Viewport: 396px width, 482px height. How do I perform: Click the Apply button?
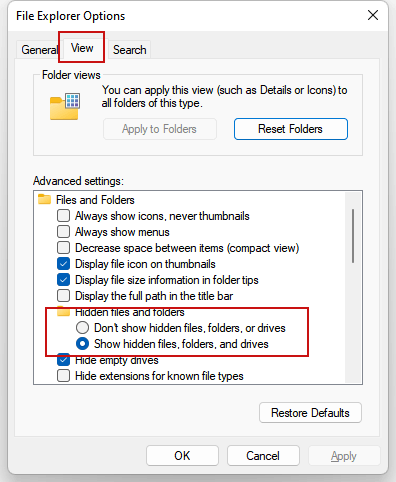tap(344, 455)
